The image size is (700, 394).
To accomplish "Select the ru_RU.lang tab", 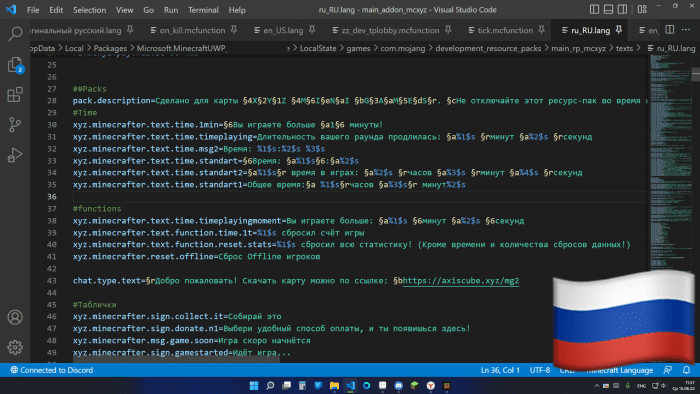I will 590,30.
